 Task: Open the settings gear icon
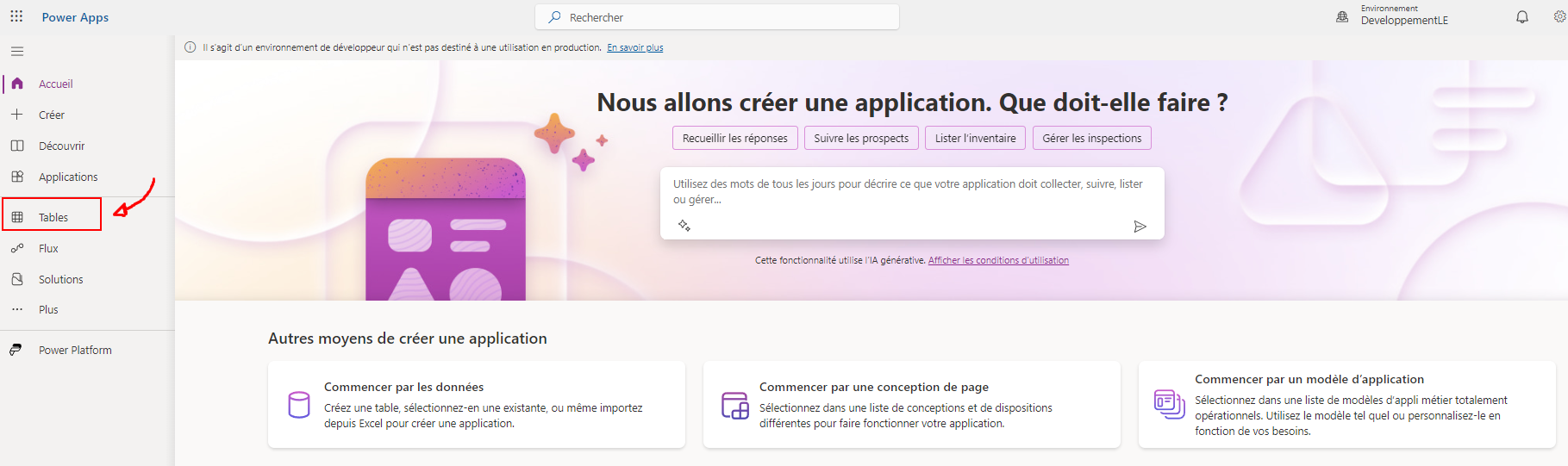(1560, 16)
